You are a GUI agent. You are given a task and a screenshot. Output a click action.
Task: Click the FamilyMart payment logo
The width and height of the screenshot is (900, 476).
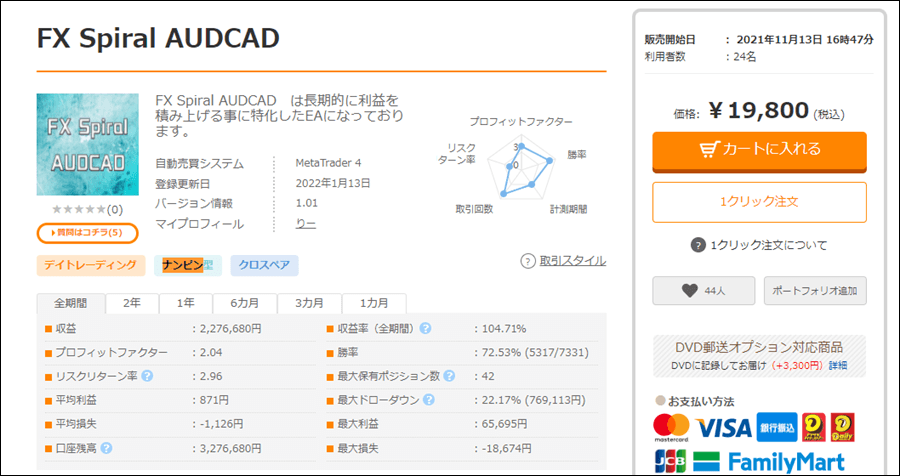click(769, 462)
